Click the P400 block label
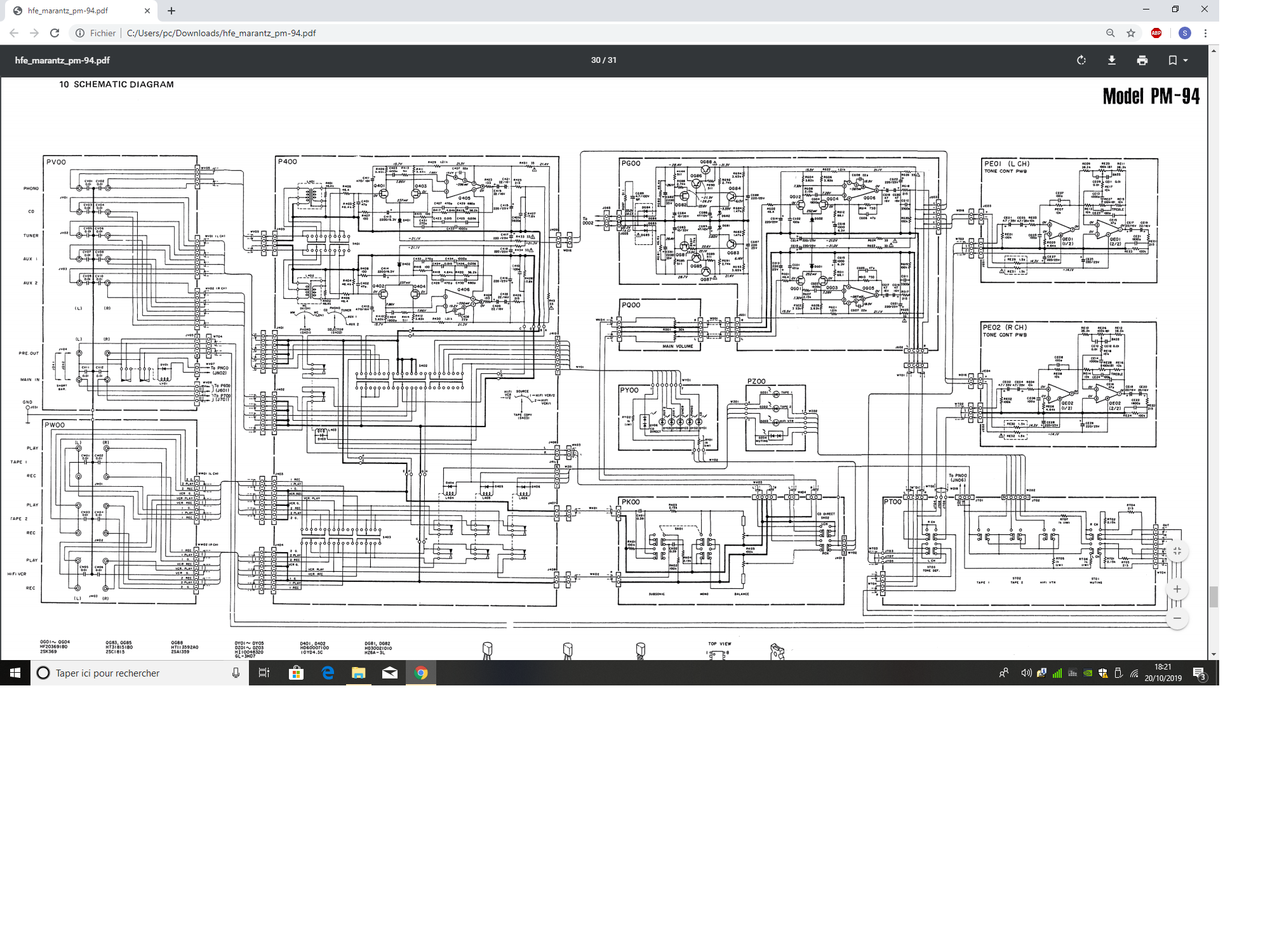 (x=287, y=161)
